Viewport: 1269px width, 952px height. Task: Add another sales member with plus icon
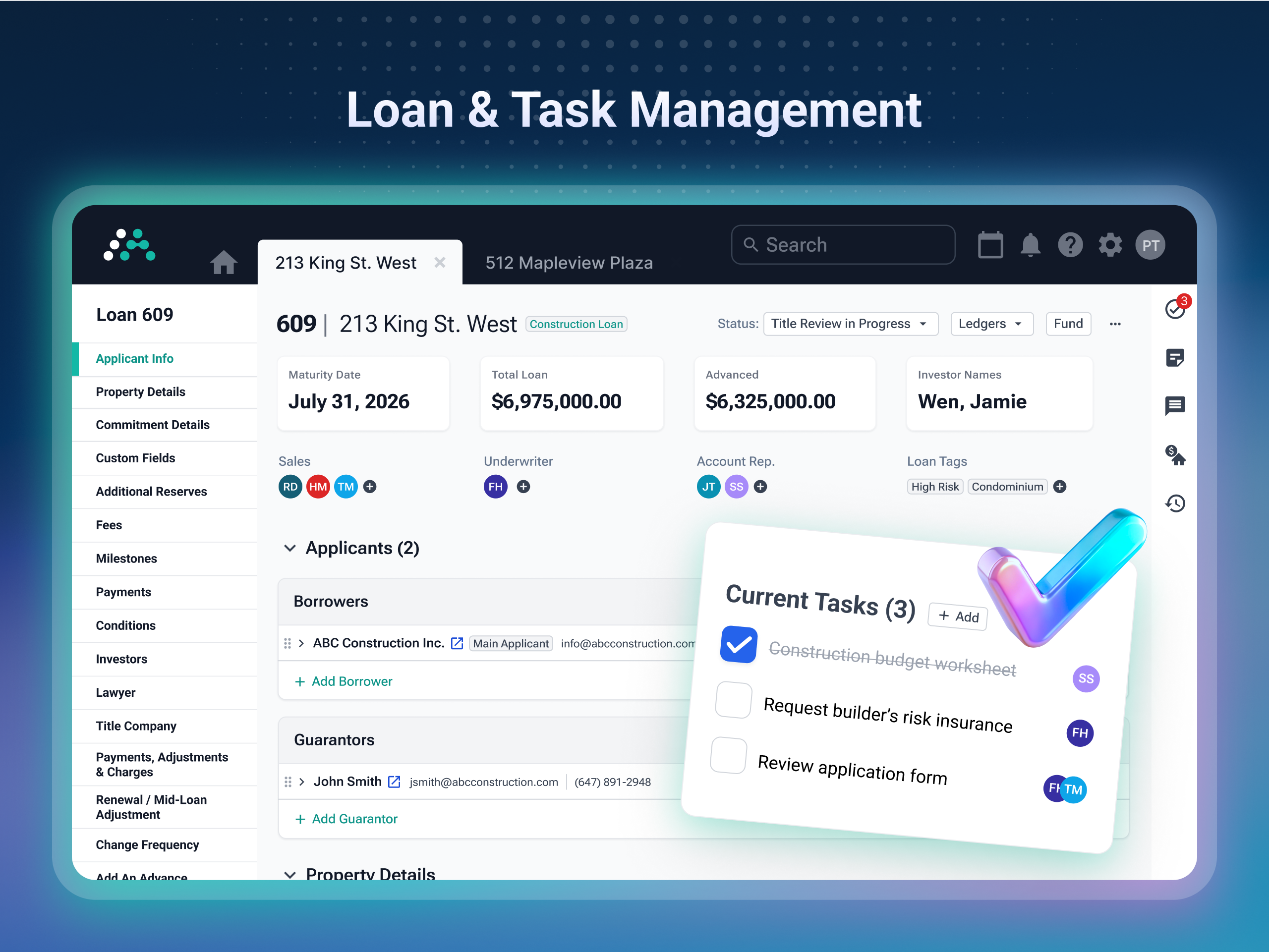coord(370,487)
